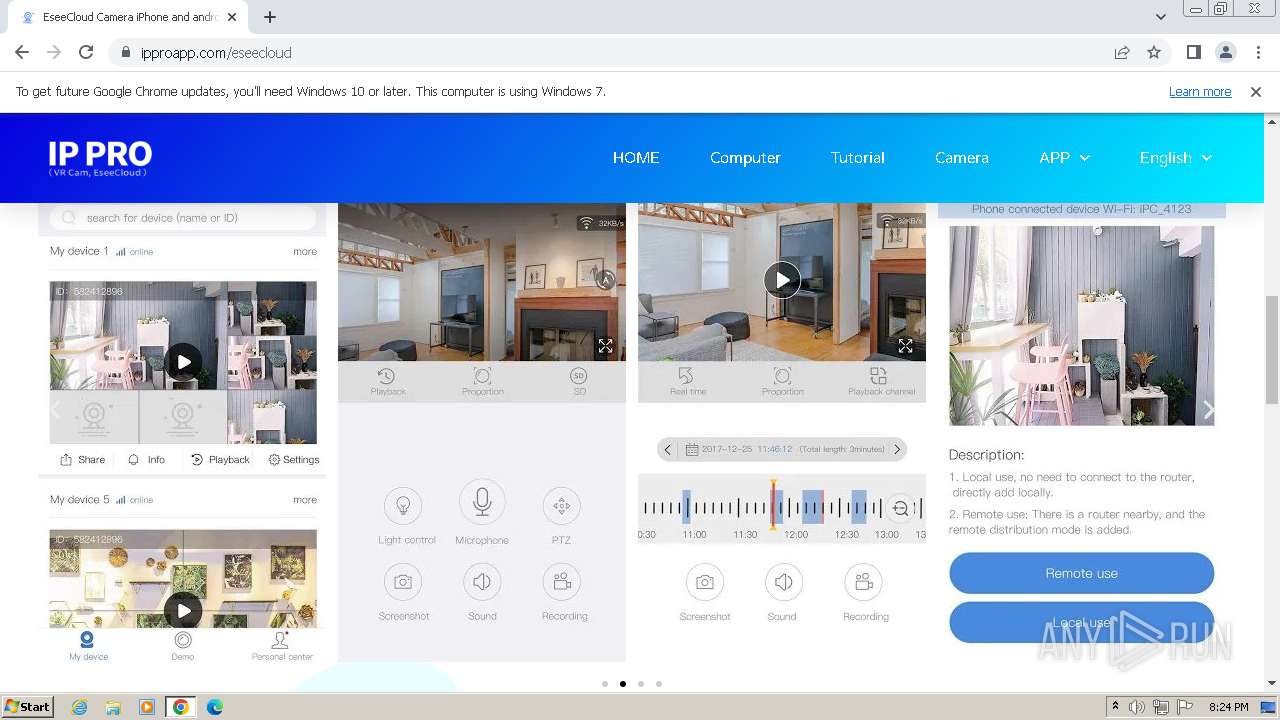Click the Playback channel icon
1280x720 pixels.
(x=878, y=376)
